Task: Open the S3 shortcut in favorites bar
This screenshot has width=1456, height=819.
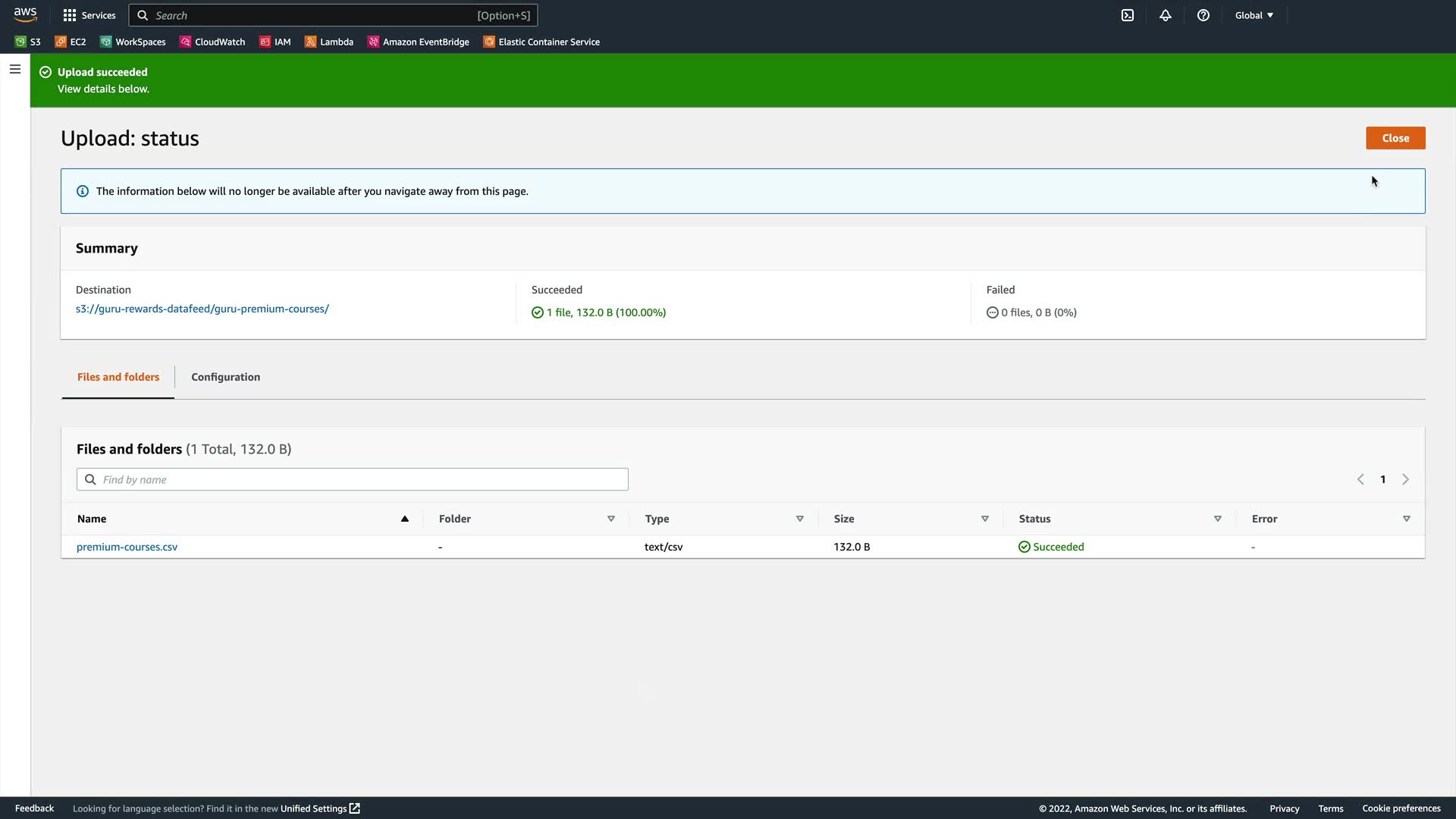Action: click(28, 42)
